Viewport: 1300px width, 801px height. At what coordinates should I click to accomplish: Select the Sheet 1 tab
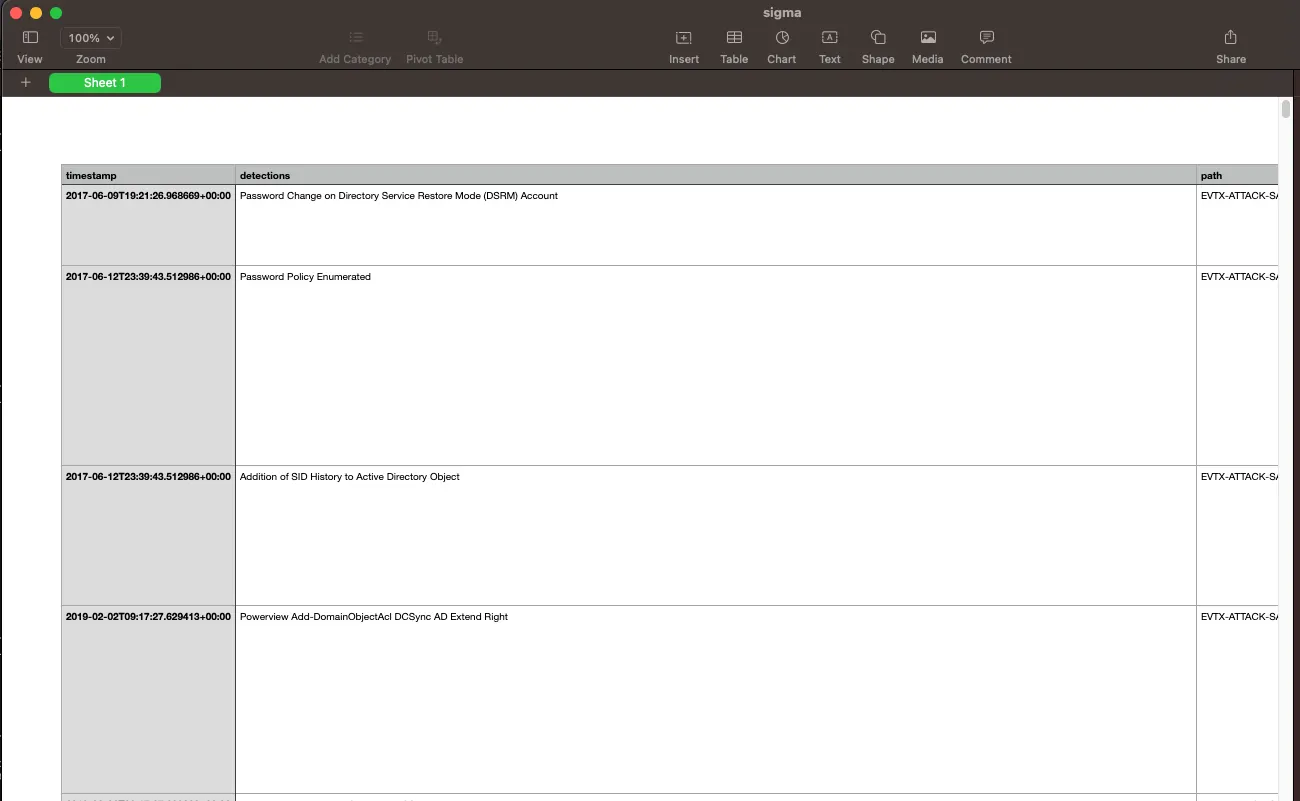pos(105,83)
